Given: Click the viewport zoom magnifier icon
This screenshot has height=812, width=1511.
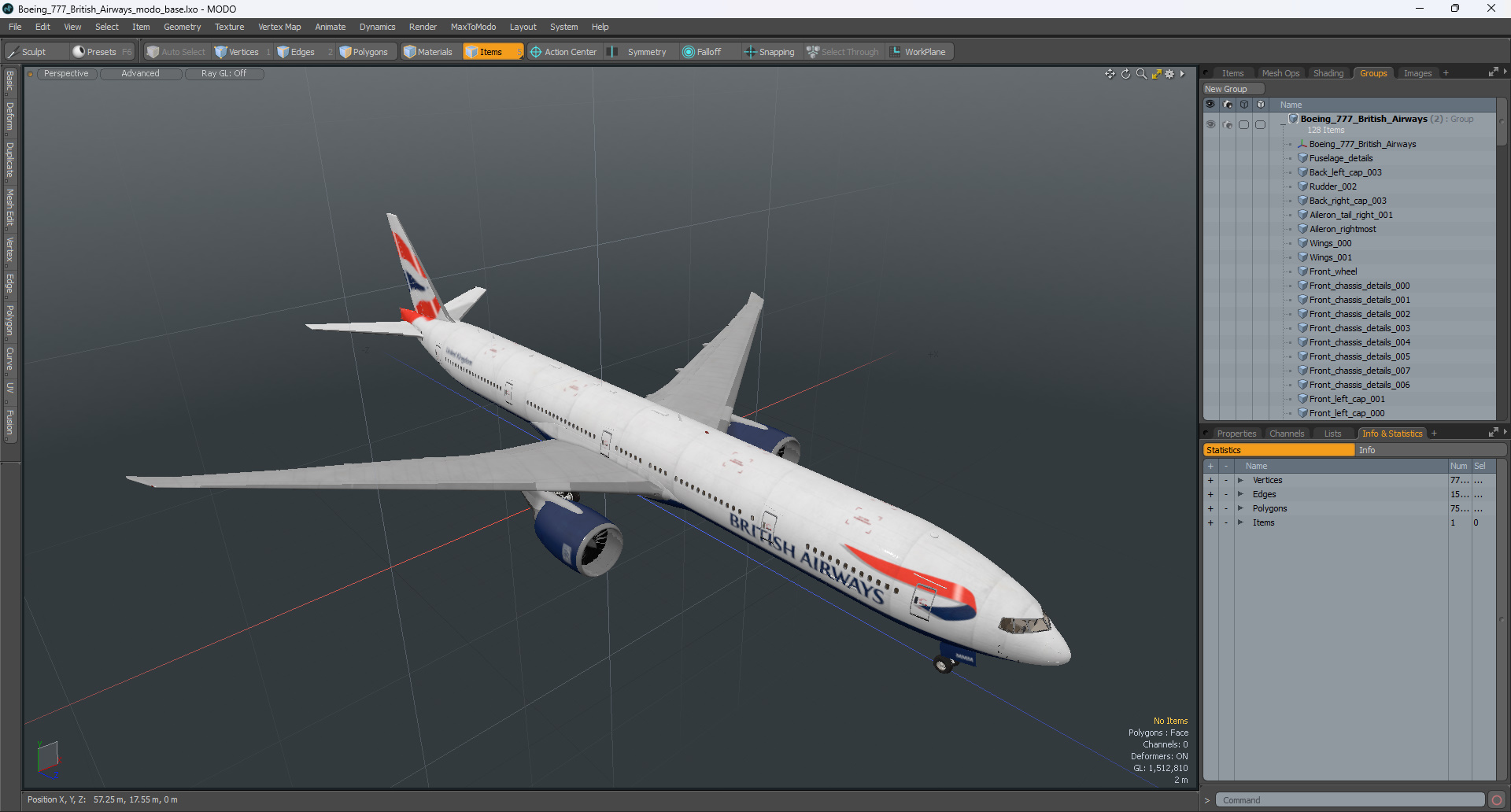Looking at the screenshot, I should [x=1141, y=74].
